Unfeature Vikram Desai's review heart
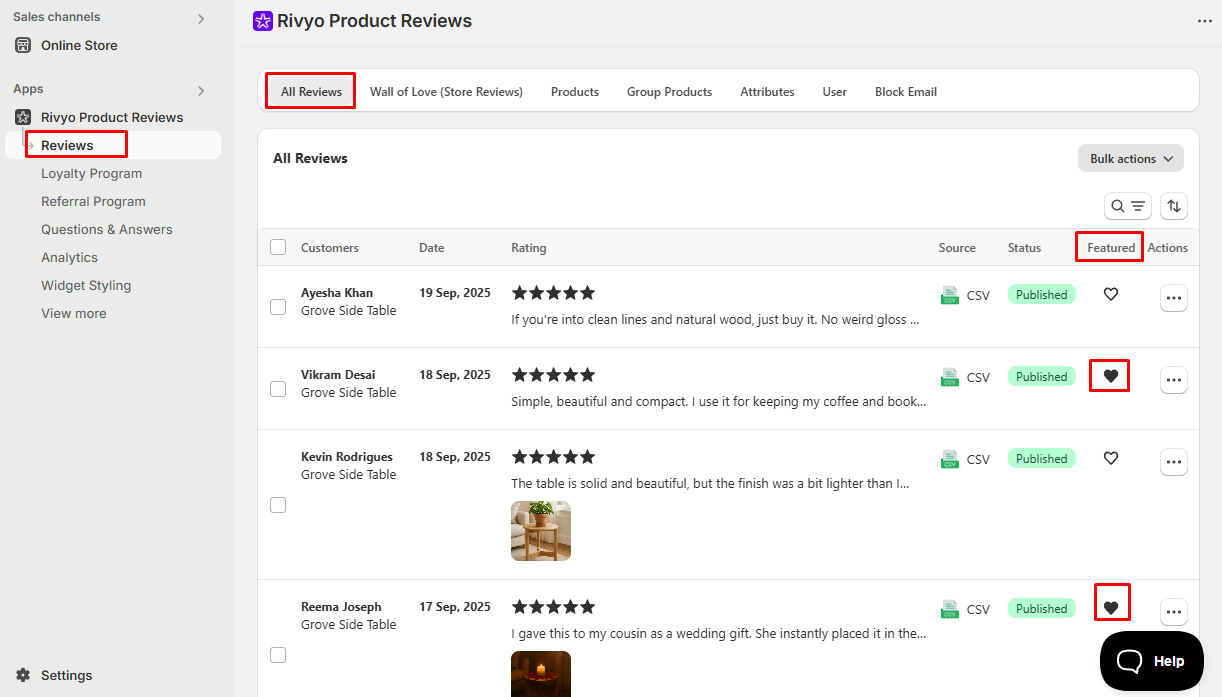This screenshot has width=1222, height=697. click(1110, 376)
